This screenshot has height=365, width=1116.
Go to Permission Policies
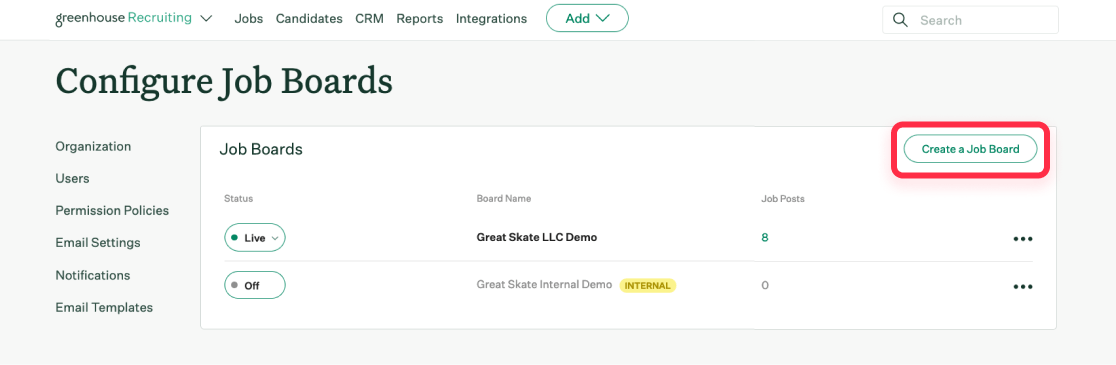pyautogui.click(x=112, y=211)
